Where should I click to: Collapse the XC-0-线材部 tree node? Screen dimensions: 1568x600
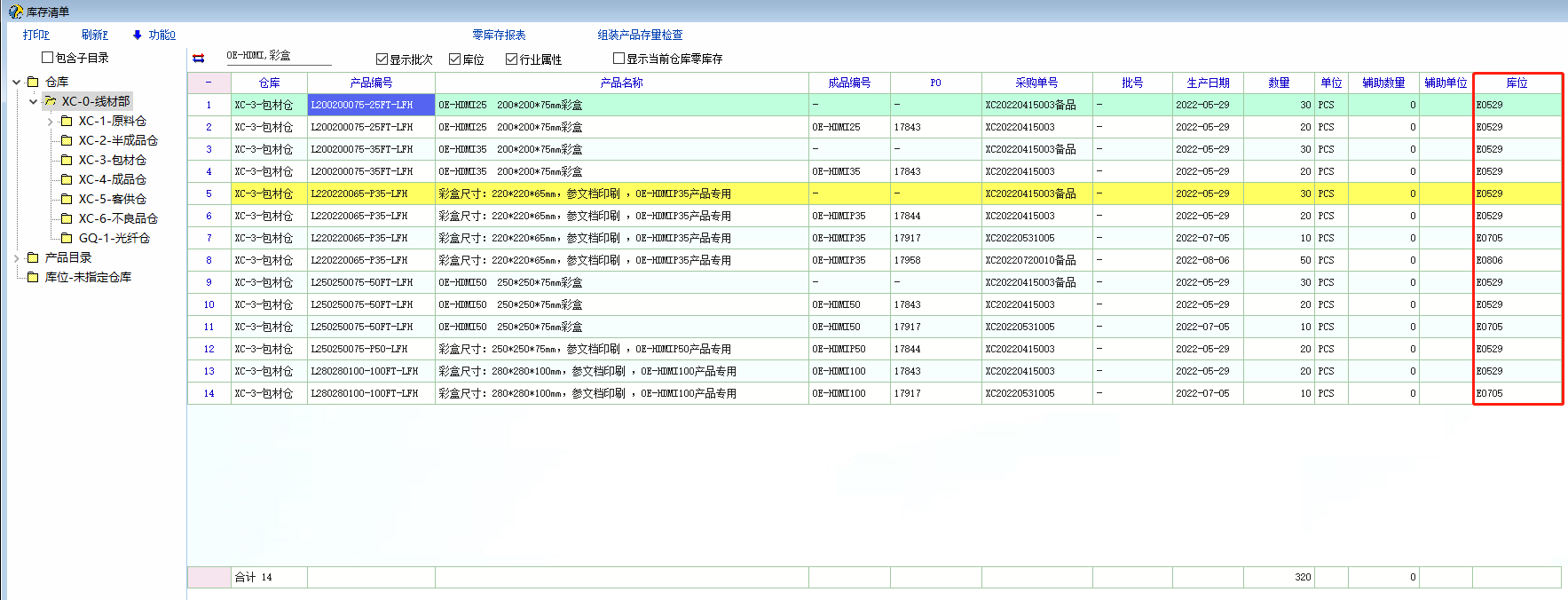34,102
